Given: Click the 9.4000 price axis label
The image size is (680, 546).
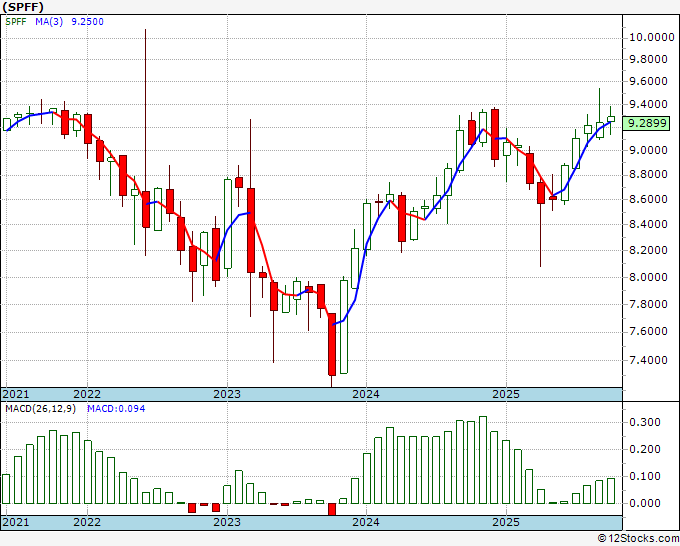Looking at the screenshot, I should click(x=649, y=105).
